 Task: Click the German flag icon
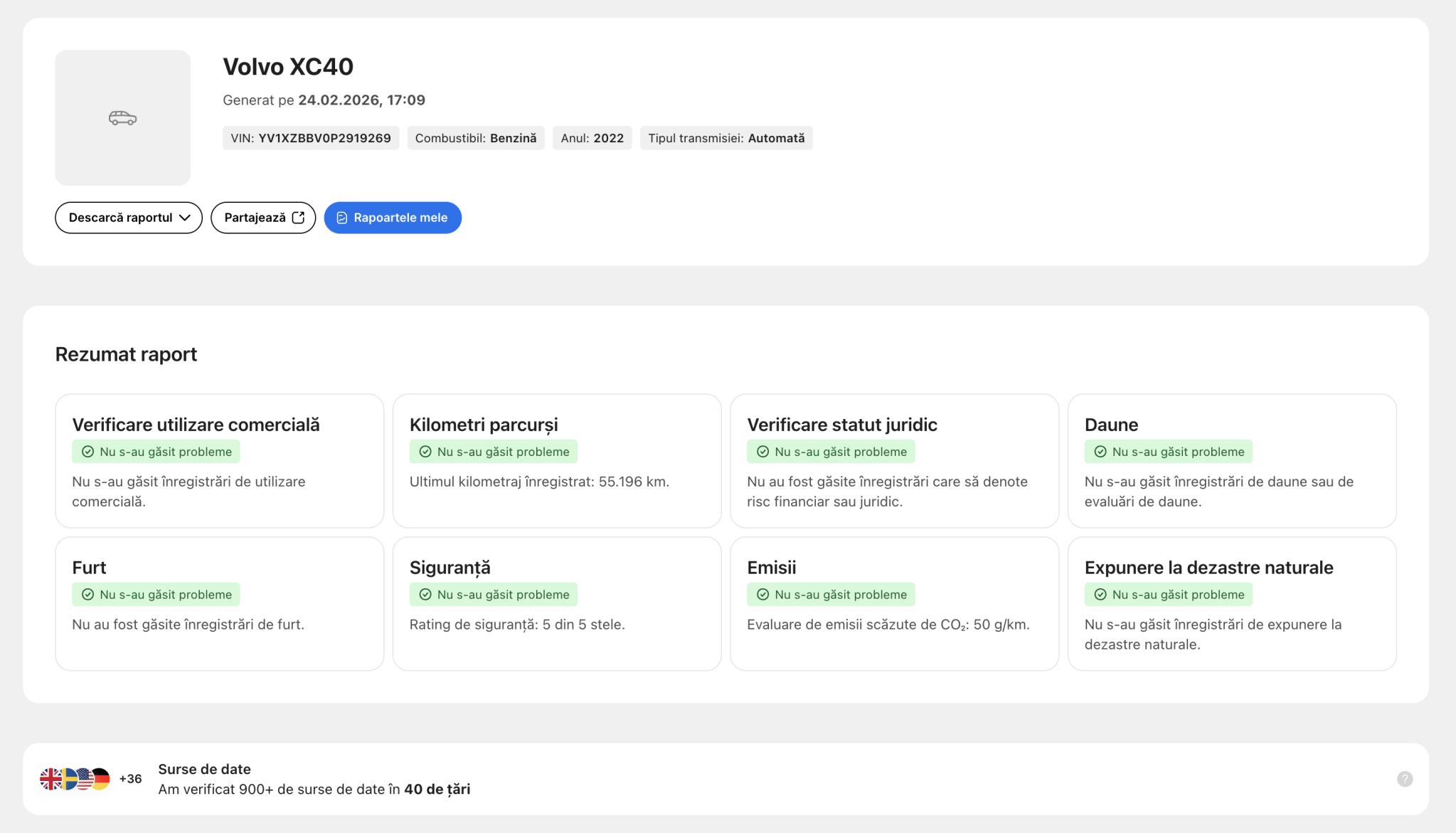click(x=102, y=779)
